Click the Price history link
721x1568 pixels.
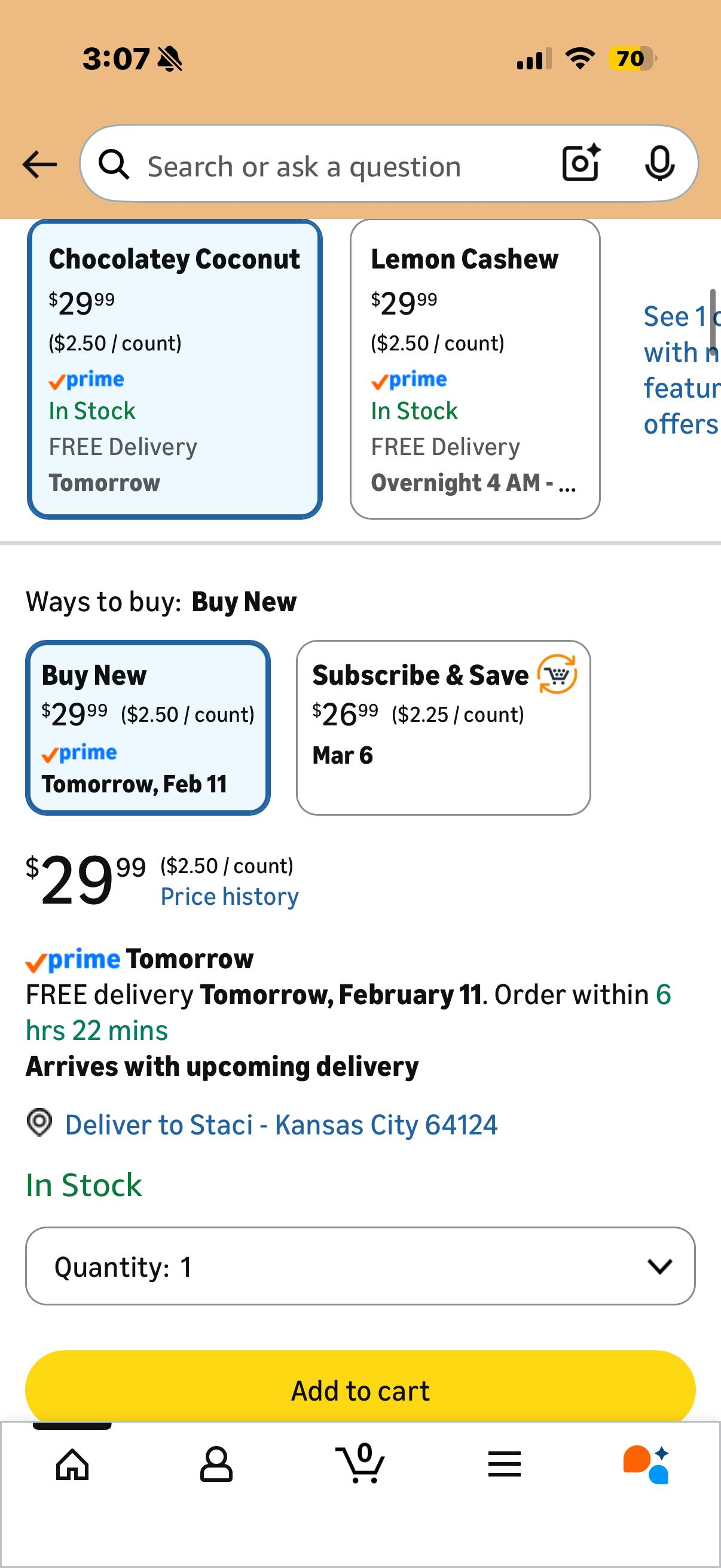[x=230, y=896]
